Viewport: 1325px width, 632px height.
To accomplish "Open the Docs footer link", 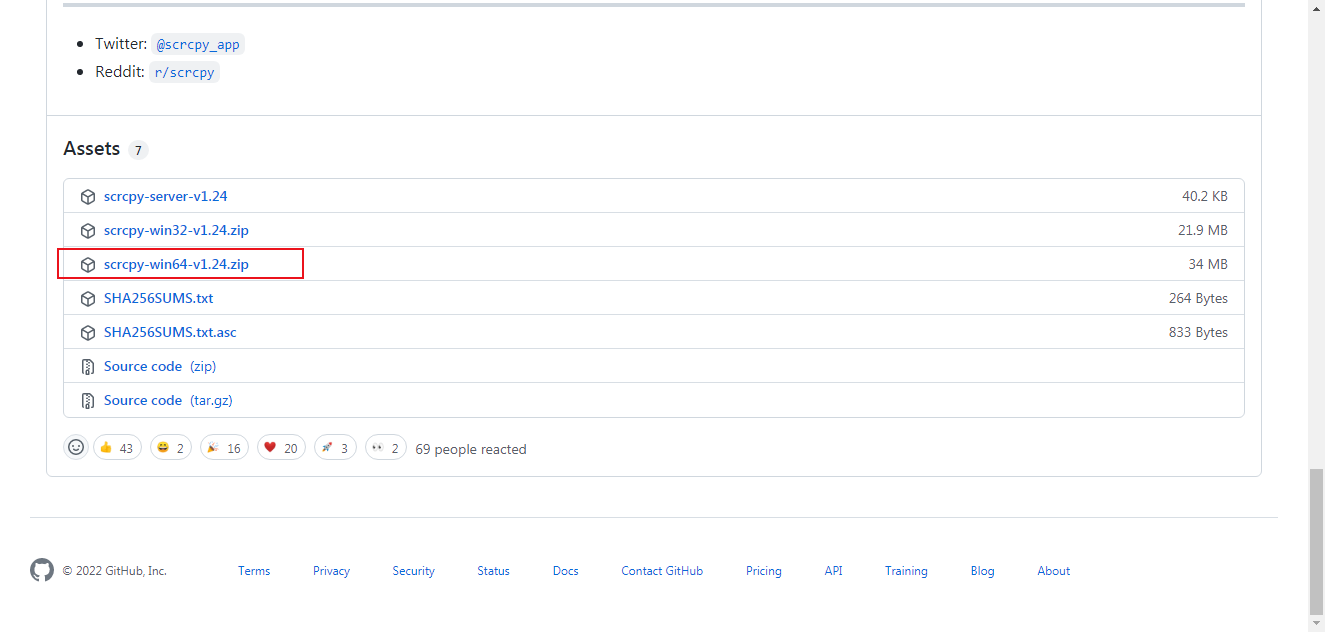I will point(565,571).
